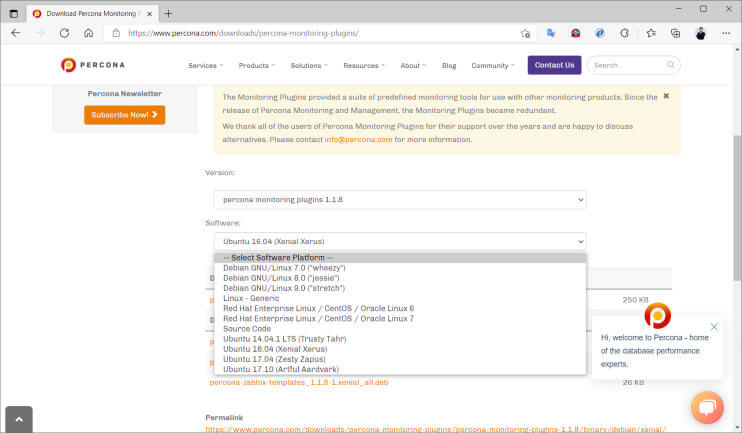
Task: Click the translate page icon
Action: pyautogui.click(x=550, y=33)
